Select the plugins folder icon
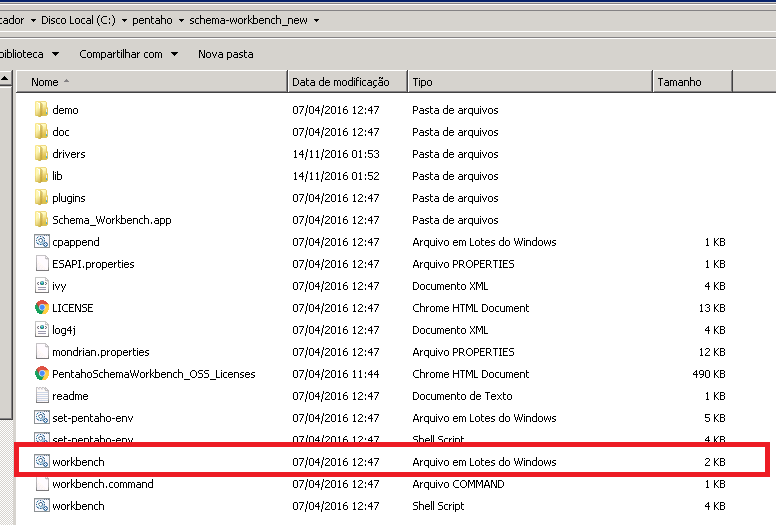776x525 pixels. [x=42, y=197]
